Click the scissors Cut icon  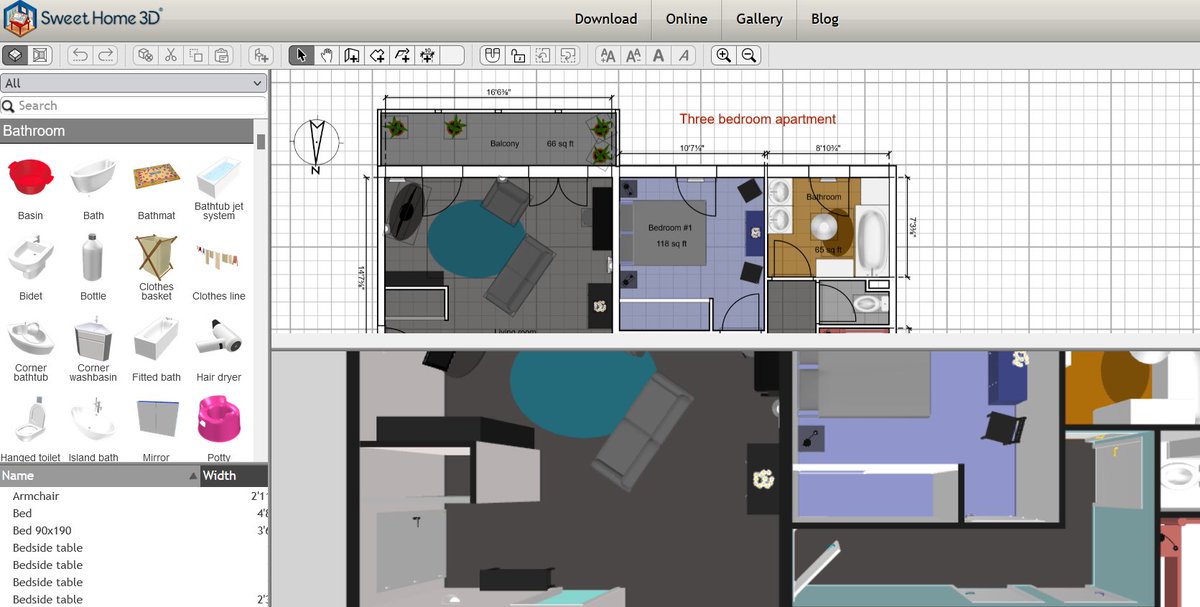pos(171,55)
